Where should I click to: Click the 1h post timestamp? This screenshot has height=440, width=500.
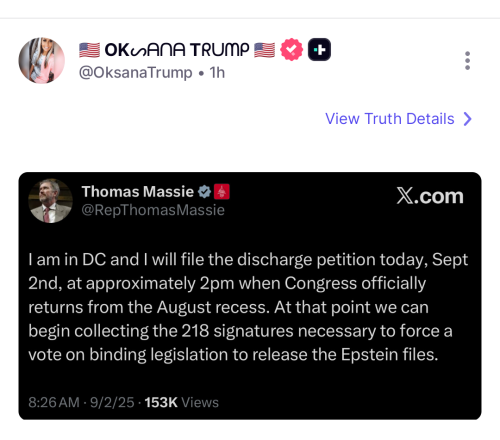[x=217, y=73]
